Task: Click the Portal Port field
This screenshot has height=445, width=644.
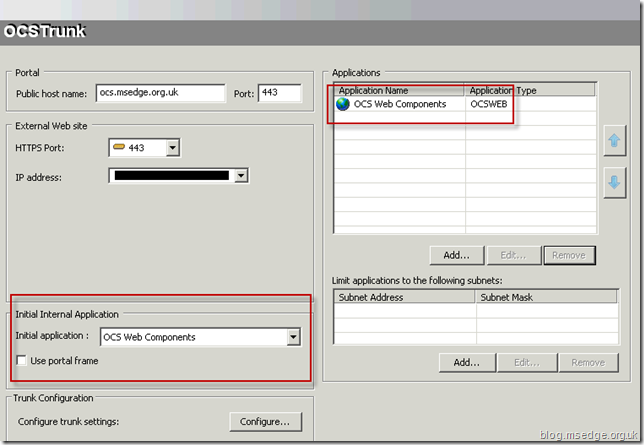Action: [x=280, y=93]
